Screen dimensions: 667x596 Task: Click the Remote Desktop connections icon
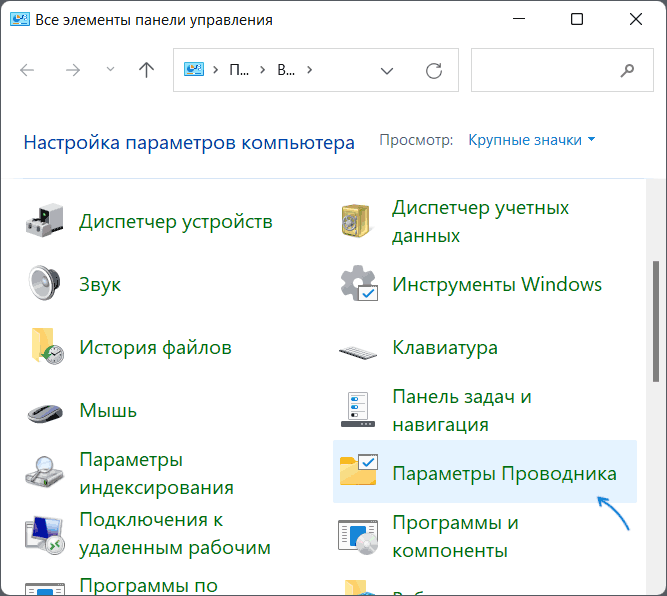(45, 535)
